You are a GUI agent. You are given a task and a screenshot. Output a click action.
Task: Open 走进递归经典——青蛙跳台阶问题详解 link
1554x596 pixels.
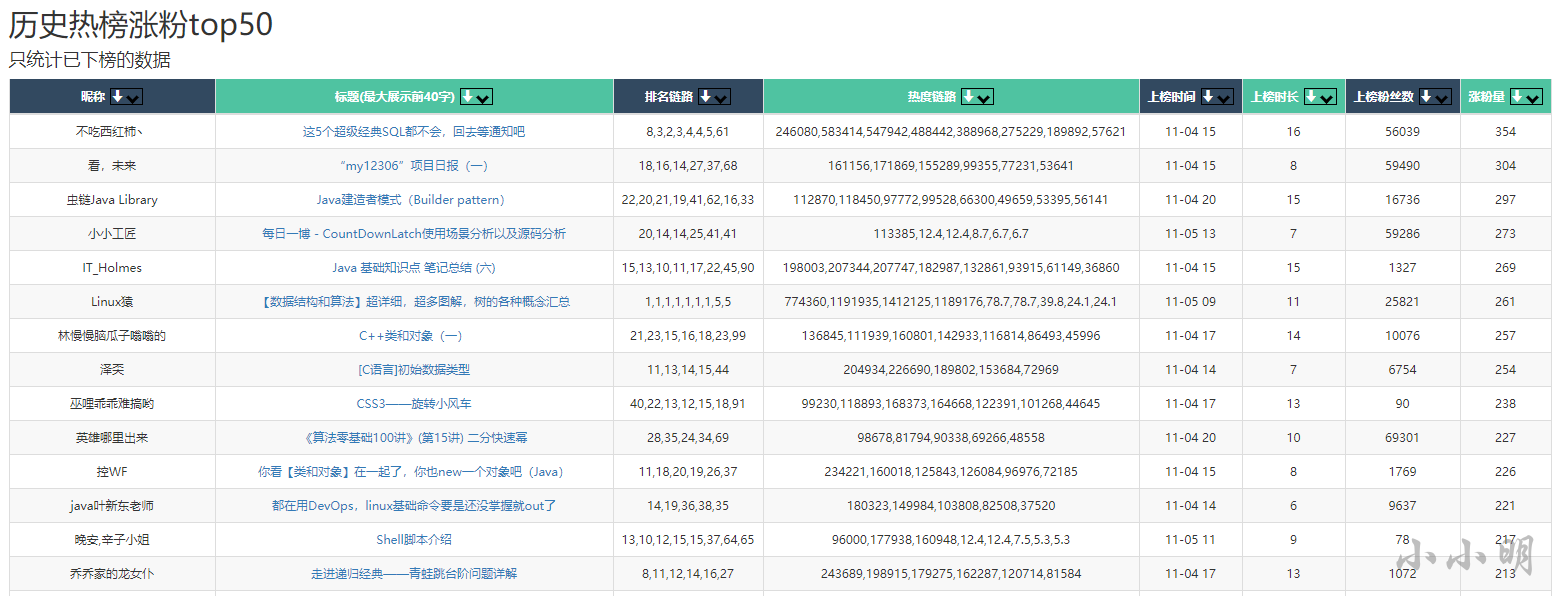[x=414, y=574]
